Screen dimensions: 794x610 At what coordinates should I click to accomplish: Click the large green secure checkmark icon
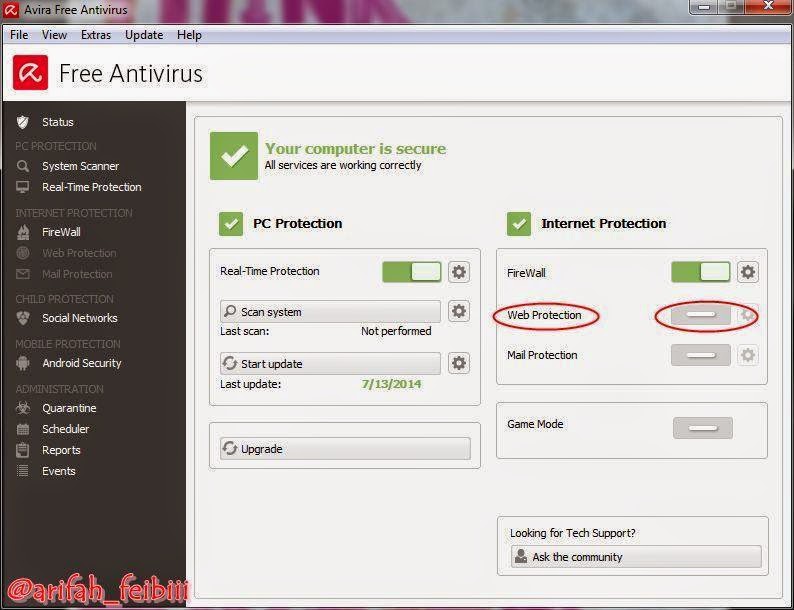pos(234,156)
